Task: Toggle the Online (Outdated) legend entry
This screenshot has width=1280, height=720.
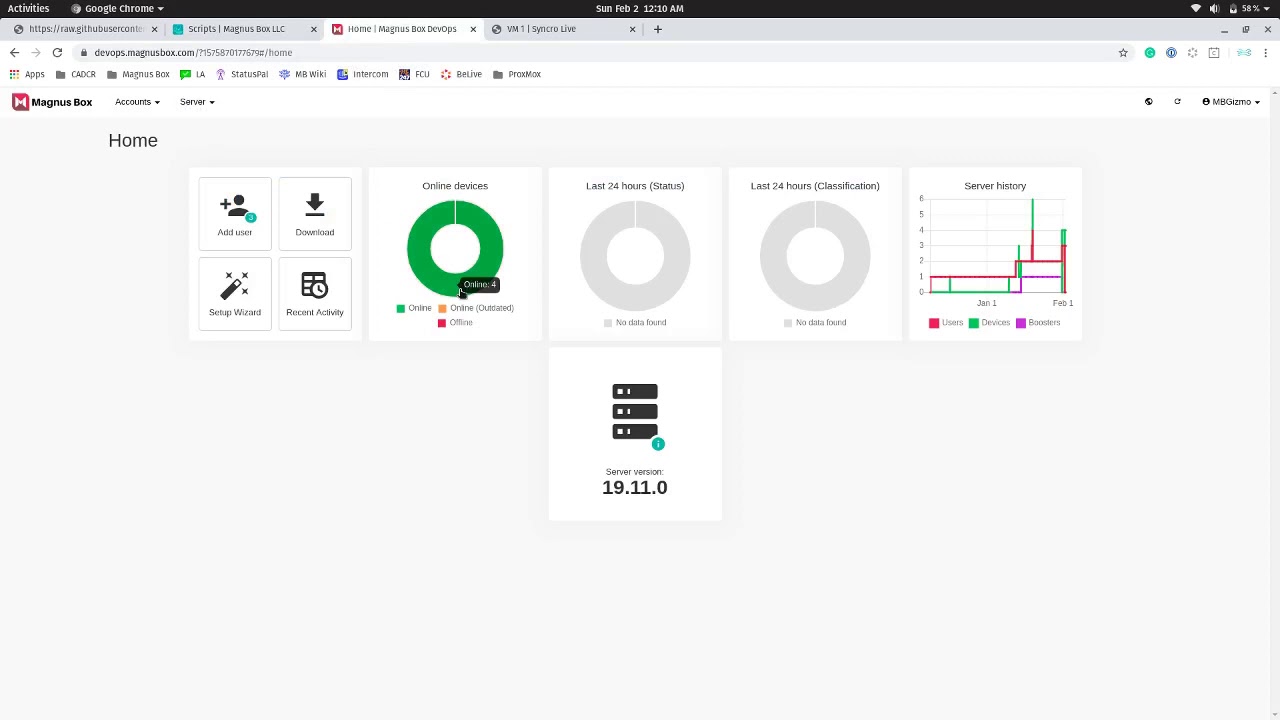Action: pyautogui.click(x=476, y=308)
